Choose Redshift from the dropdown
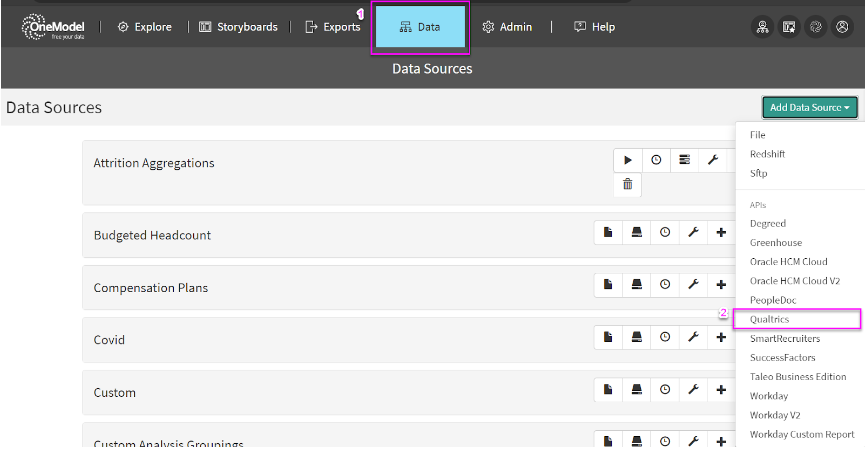 [767, 154]
